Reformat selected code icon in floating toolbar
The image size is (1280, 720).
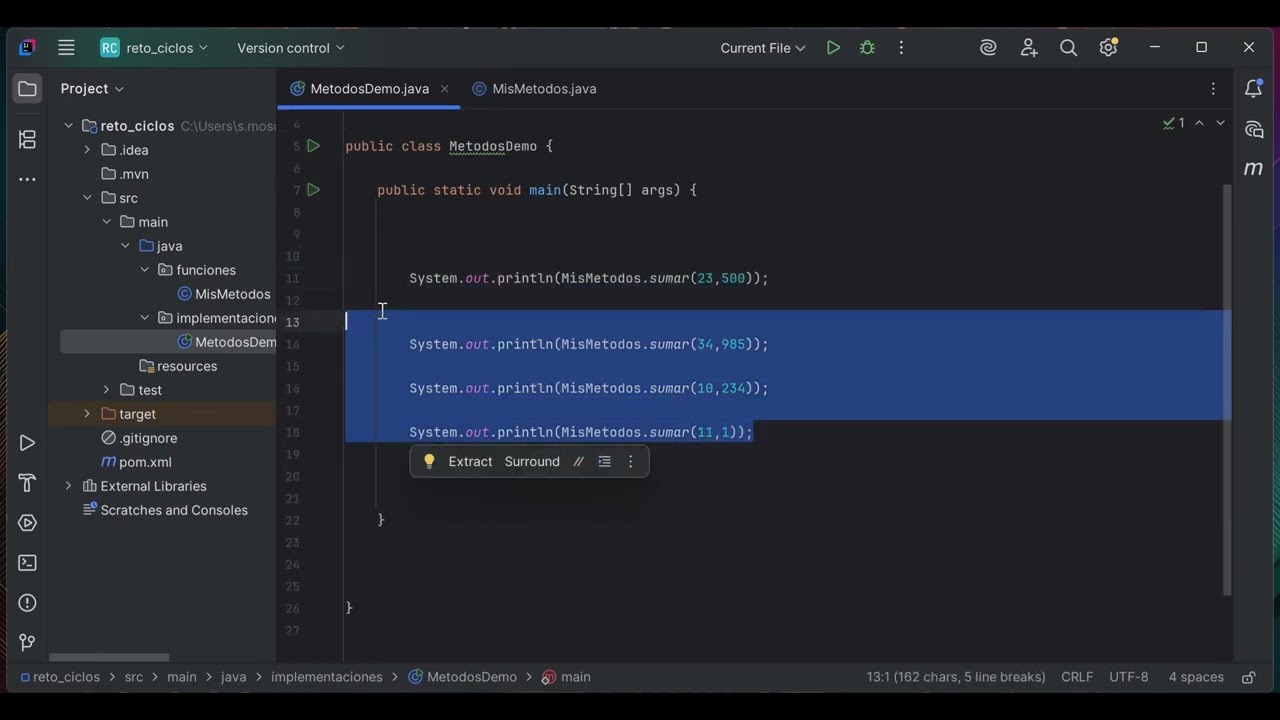pos(604,461)
